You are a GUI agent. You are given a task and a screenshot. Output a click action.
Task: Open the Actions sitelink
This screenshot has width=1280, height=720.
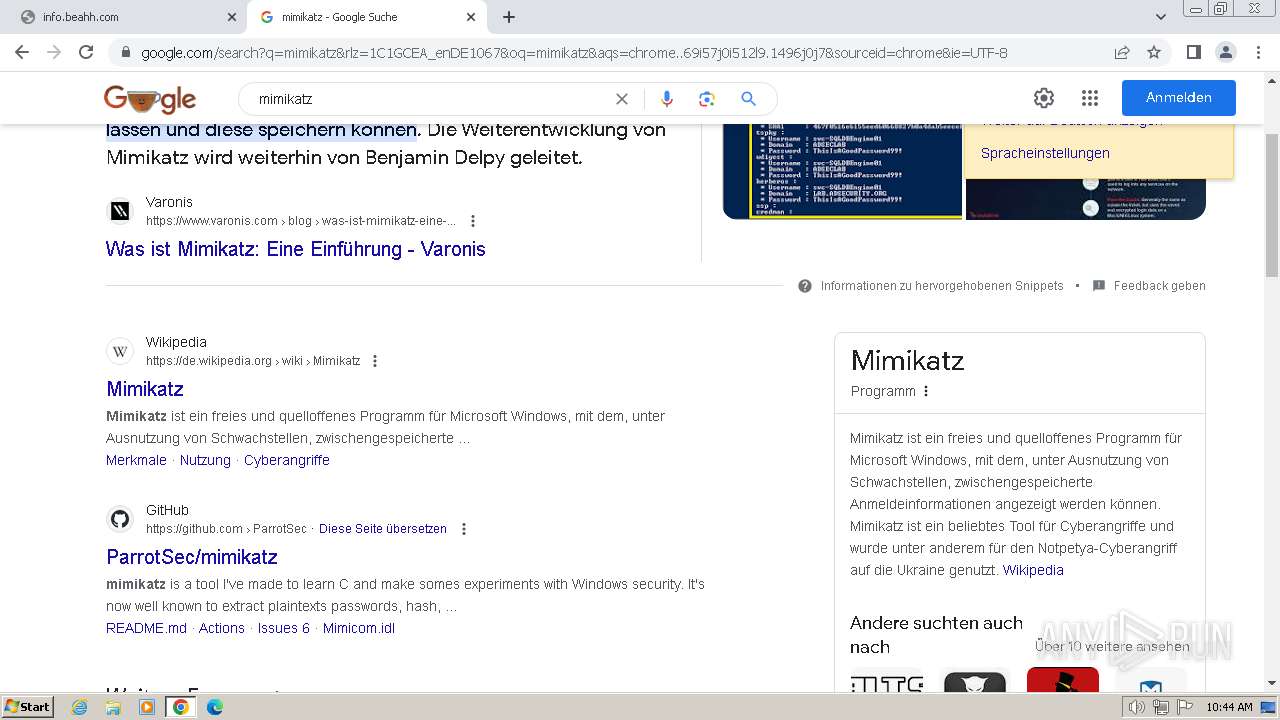(x=222, y=628)
